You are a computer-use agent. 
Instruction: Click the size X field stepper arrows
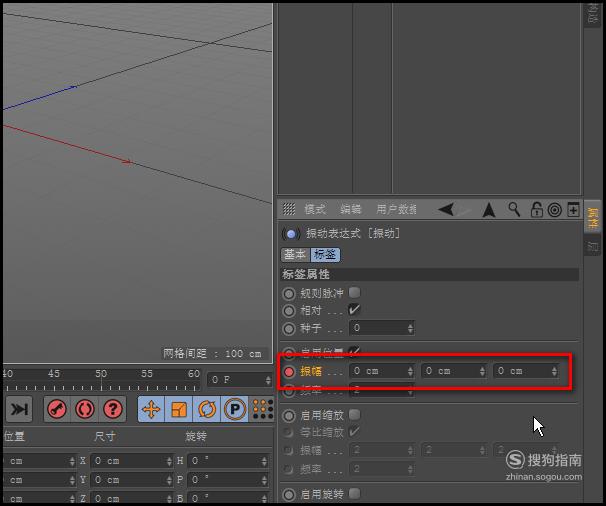tap(169, 461)
